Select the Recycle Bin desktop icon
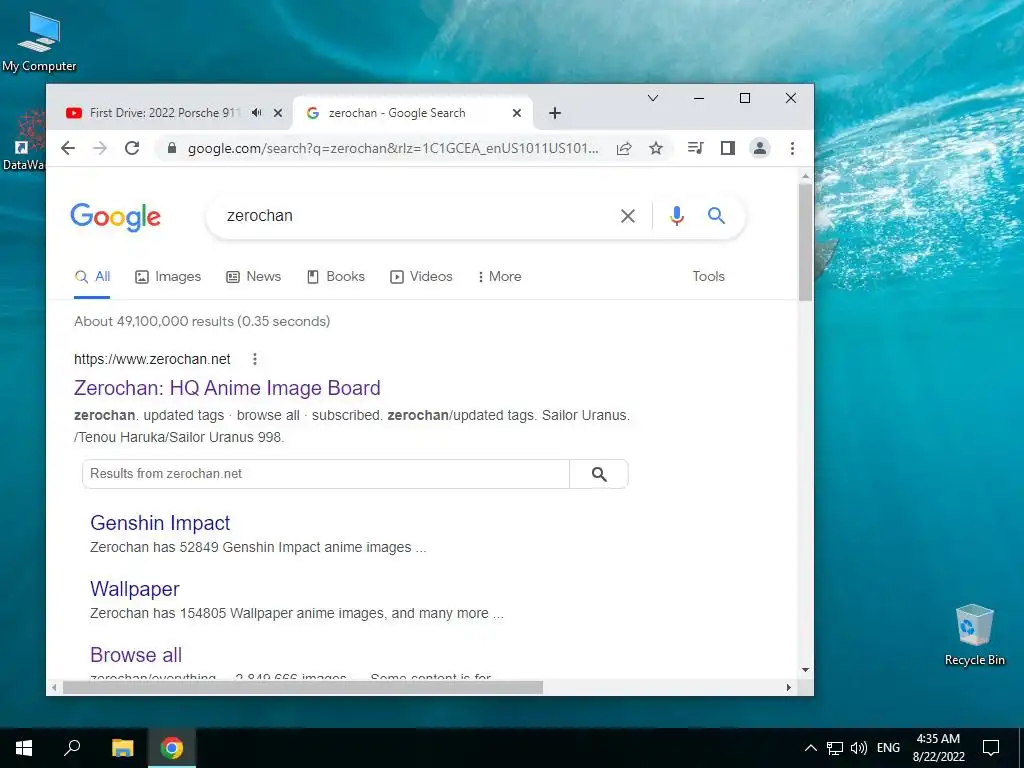 [974, 635]
